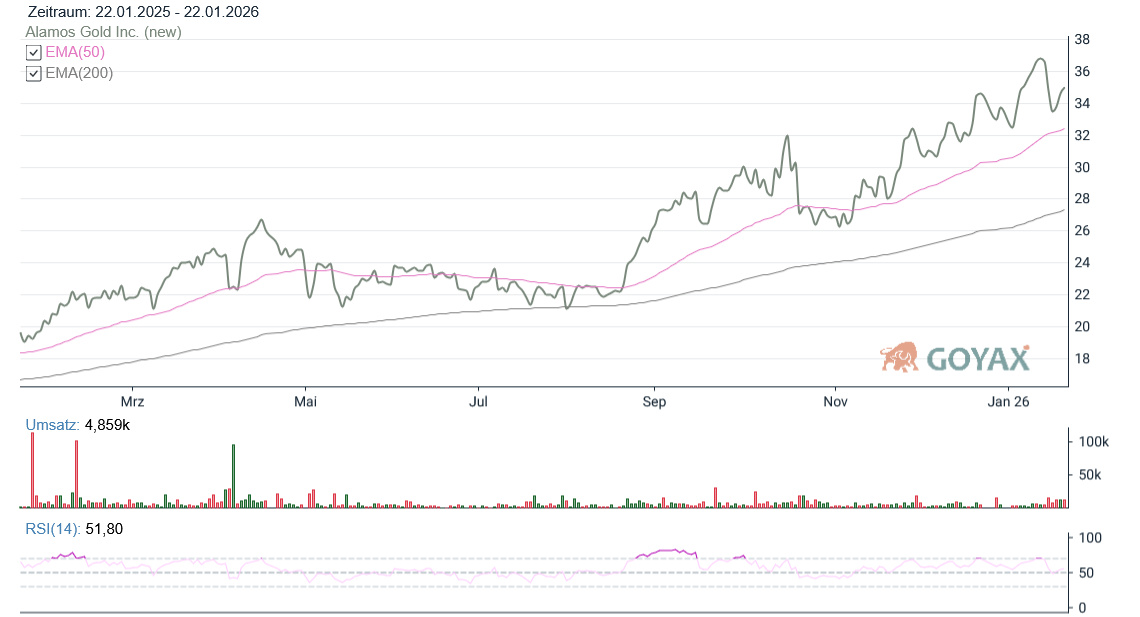Click the Nov label on time axis
This screenshot has width=1140, height=617.
[835, 401]
